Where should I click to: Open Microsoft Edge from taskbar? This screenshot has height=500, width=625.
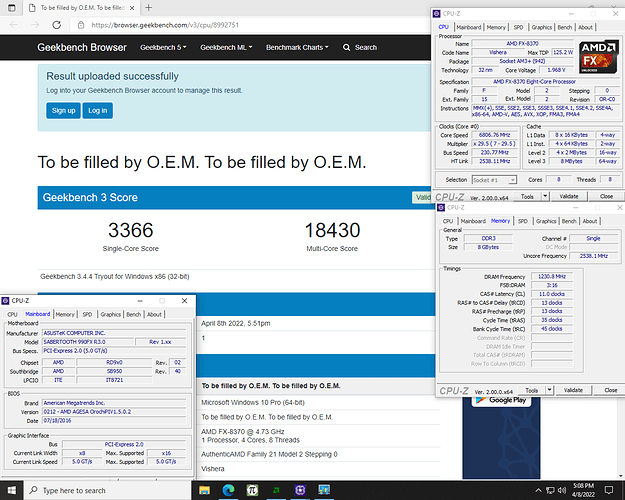pyautogui.click(x=228, y=490)
